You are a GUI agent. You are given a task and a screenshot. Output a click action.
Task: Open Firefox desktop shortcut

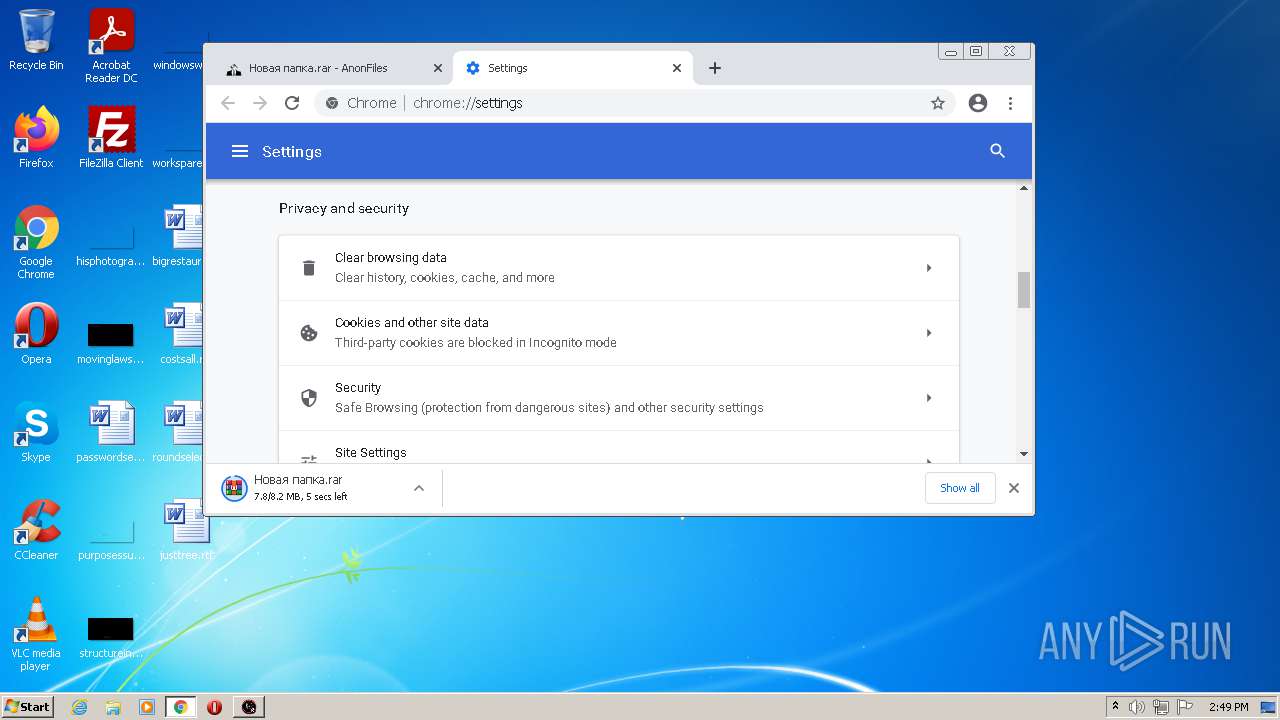[36, 138]
